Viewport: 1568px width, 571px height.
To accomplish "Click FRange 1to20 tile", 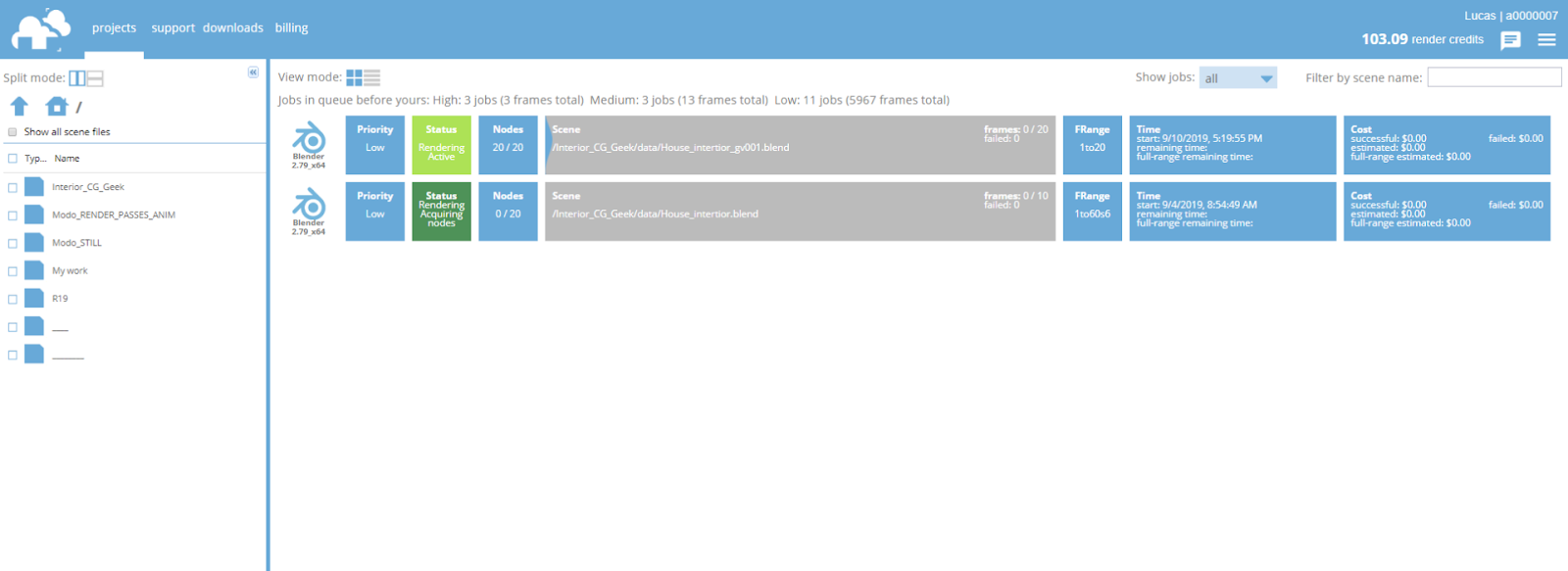I will 1093,145.
